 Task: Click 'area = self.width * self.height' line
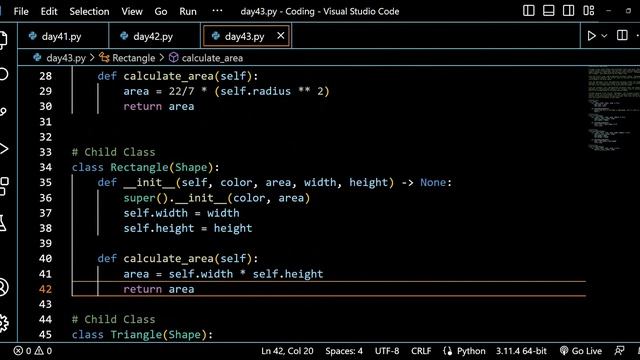click(223, 274)
